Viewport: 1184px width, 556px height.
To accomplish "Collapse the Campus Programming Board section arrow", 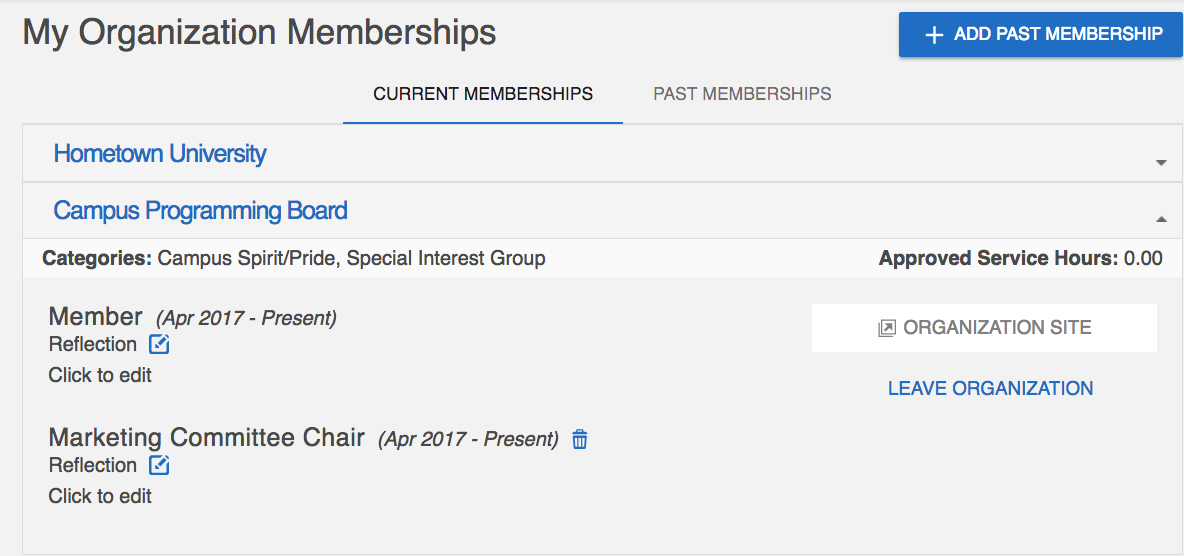I will (1161, 219).
